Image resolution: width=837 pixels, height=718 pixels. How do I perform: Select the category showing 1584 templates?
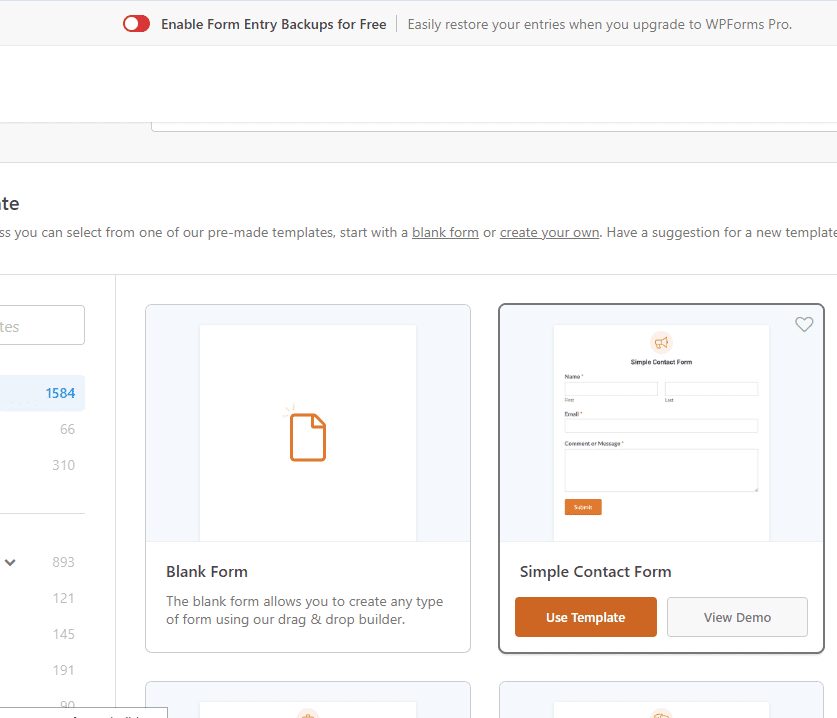(x=40, y=393)
